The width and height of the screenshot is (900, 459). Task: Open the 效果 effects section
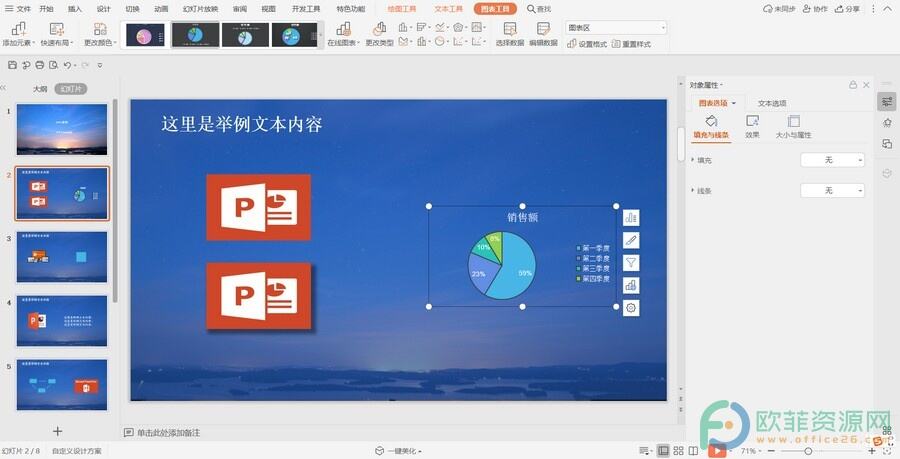pyautogui.click(x=752, y=127)
